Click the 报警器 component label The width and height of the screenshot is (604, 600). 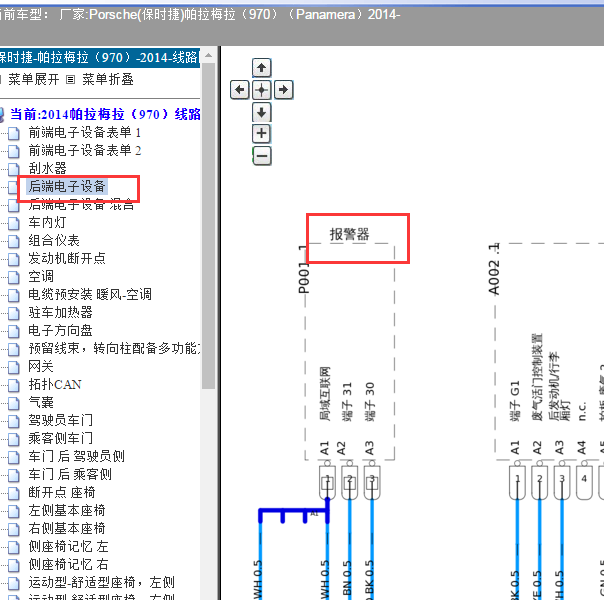click(349, 234)
